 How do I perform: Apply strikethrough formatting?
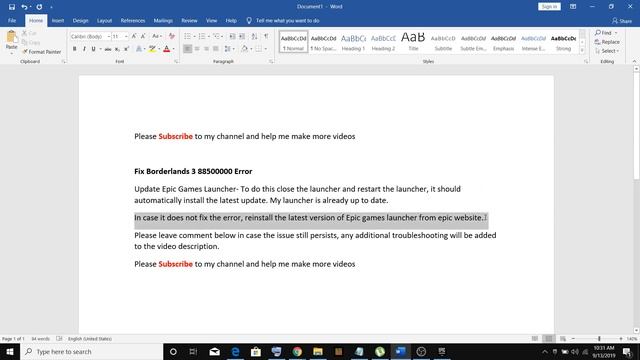[x=108, y=49]
